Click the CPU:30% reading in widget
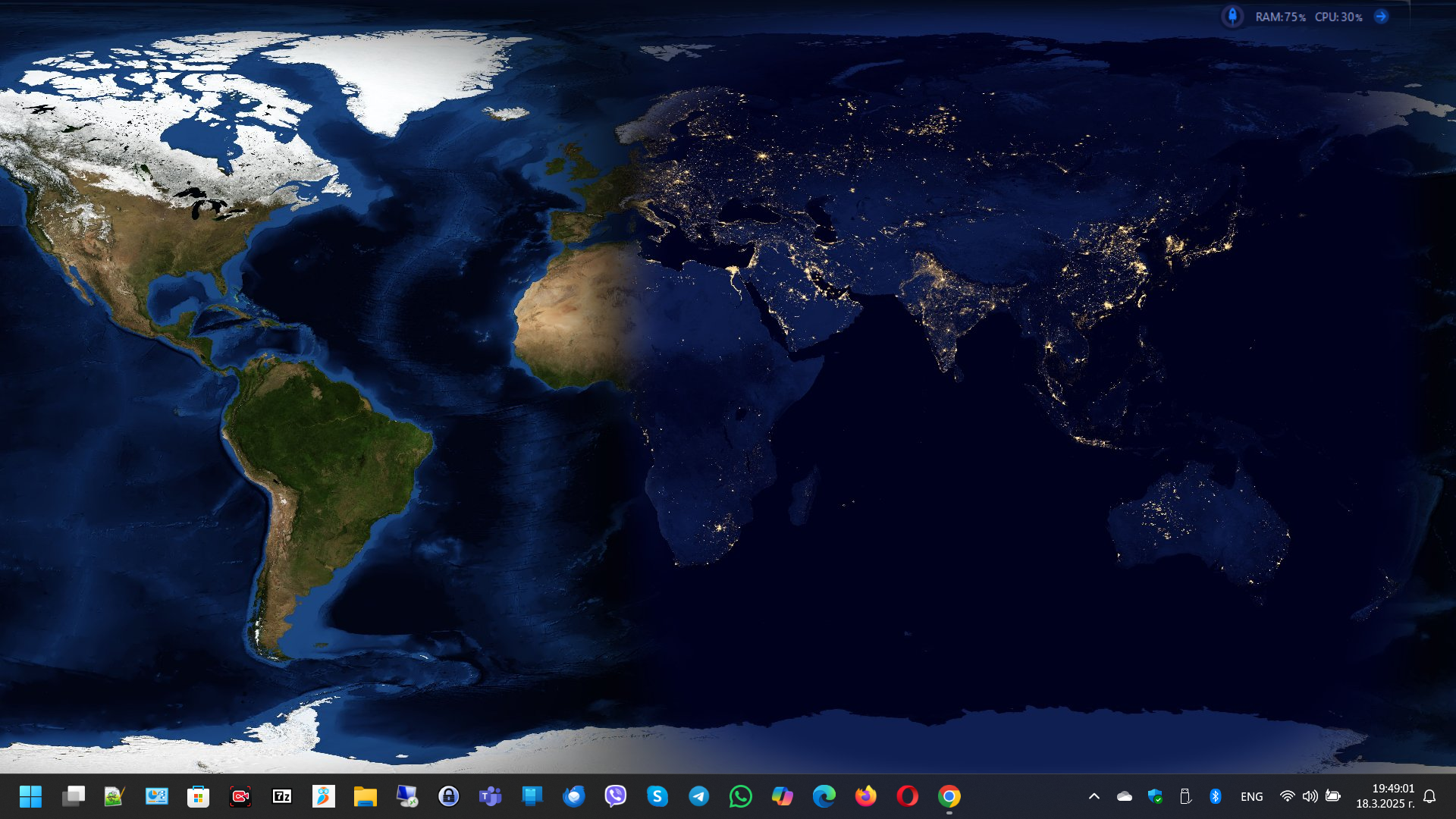This screenshot has width=1456, height=819. (x=1339, y=17)
